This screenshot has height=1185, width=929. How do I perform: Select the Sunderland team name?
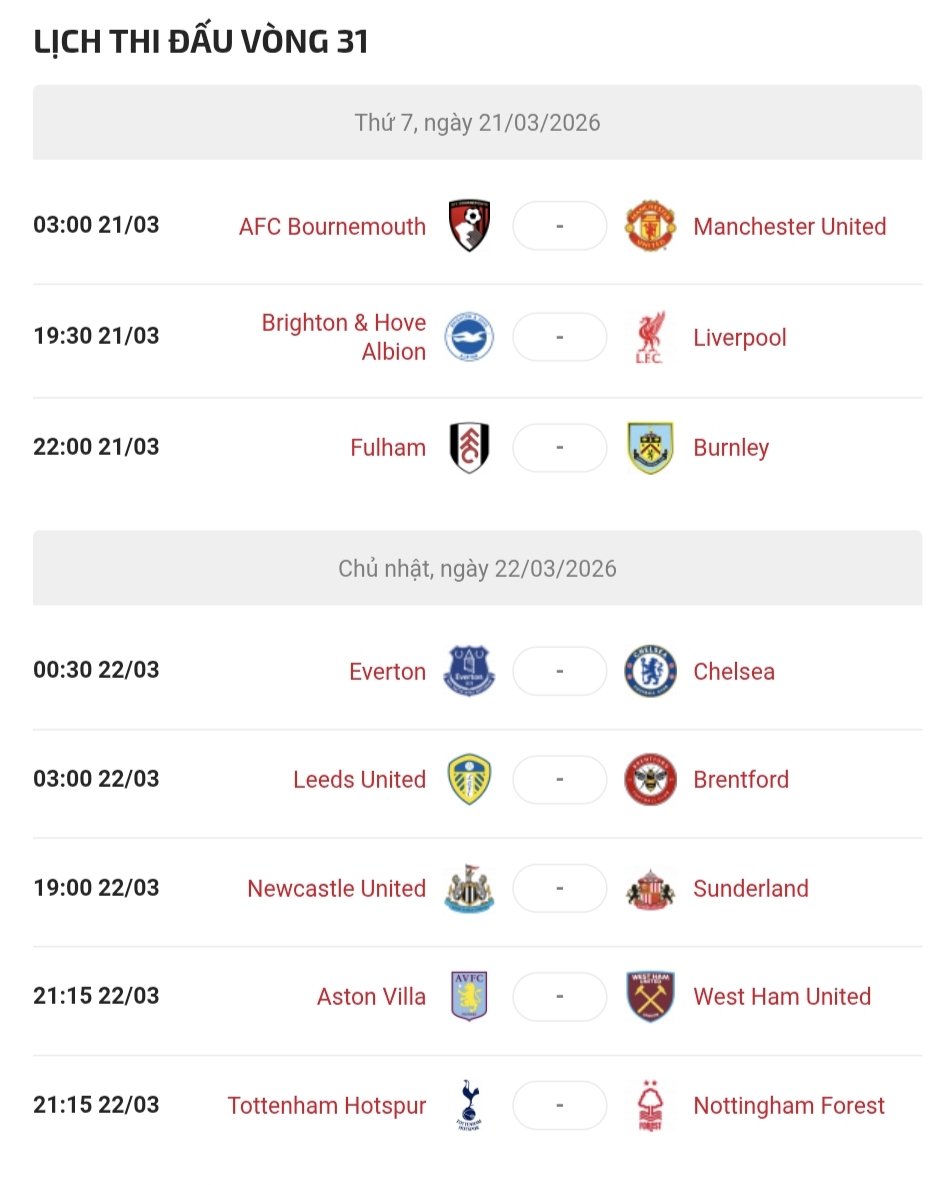point(751,888)
